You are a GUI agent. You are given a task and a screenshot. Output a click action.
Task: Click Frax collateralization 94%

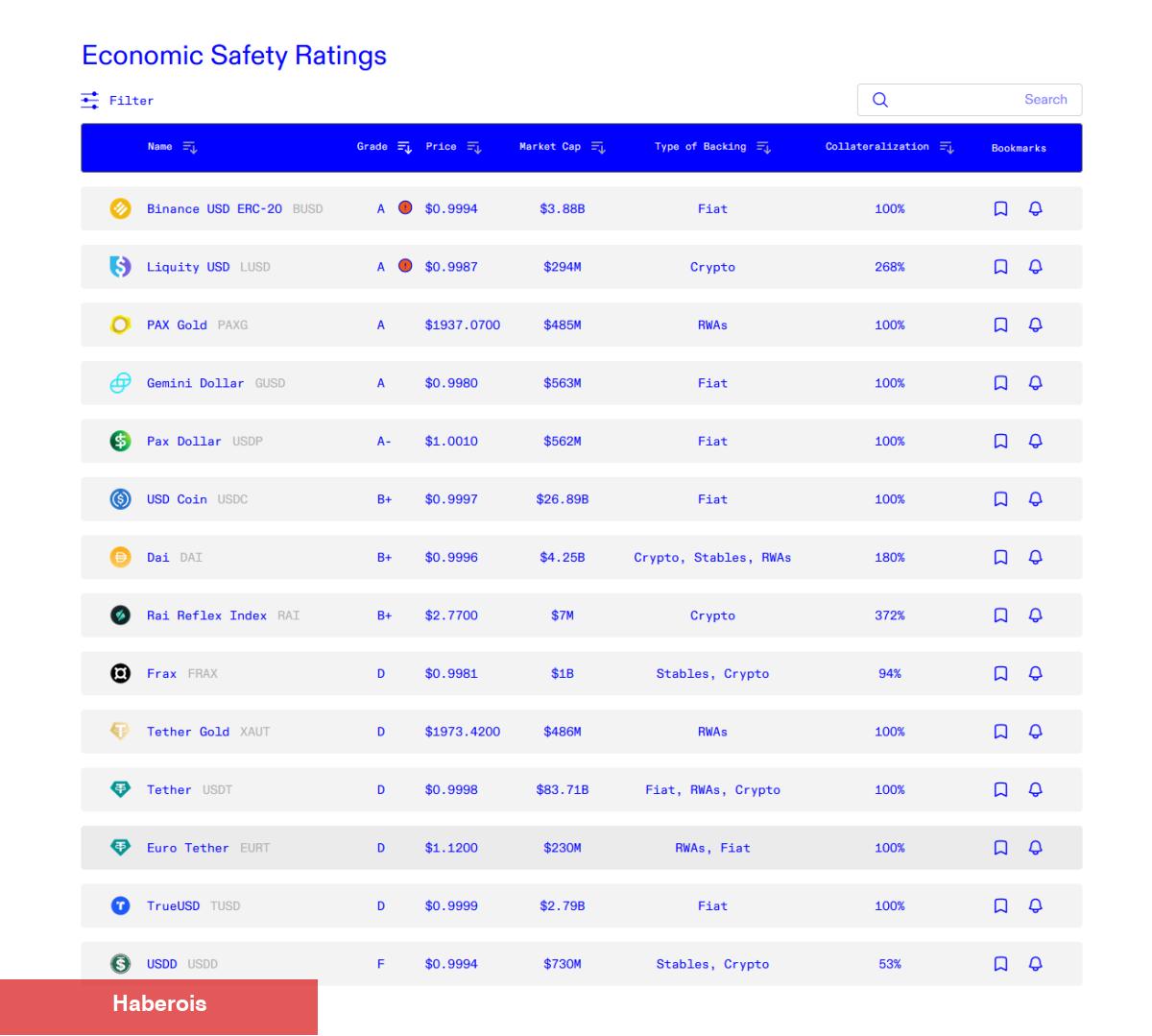tap(890, 674)
